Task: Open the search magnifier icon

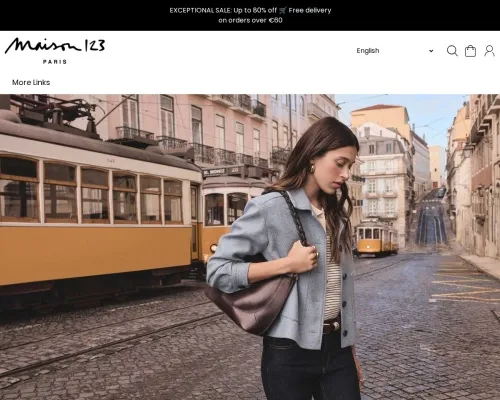Action: pyautogui.click(x=452, y=51)
